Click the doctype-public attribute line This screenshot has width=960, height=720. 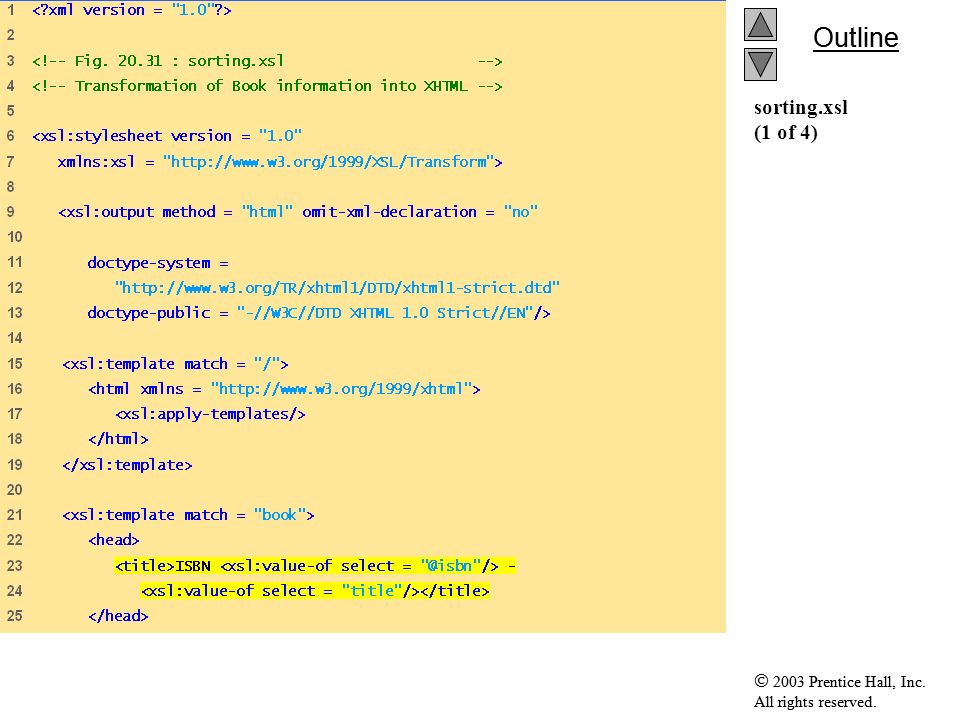[x=318, y=313]
